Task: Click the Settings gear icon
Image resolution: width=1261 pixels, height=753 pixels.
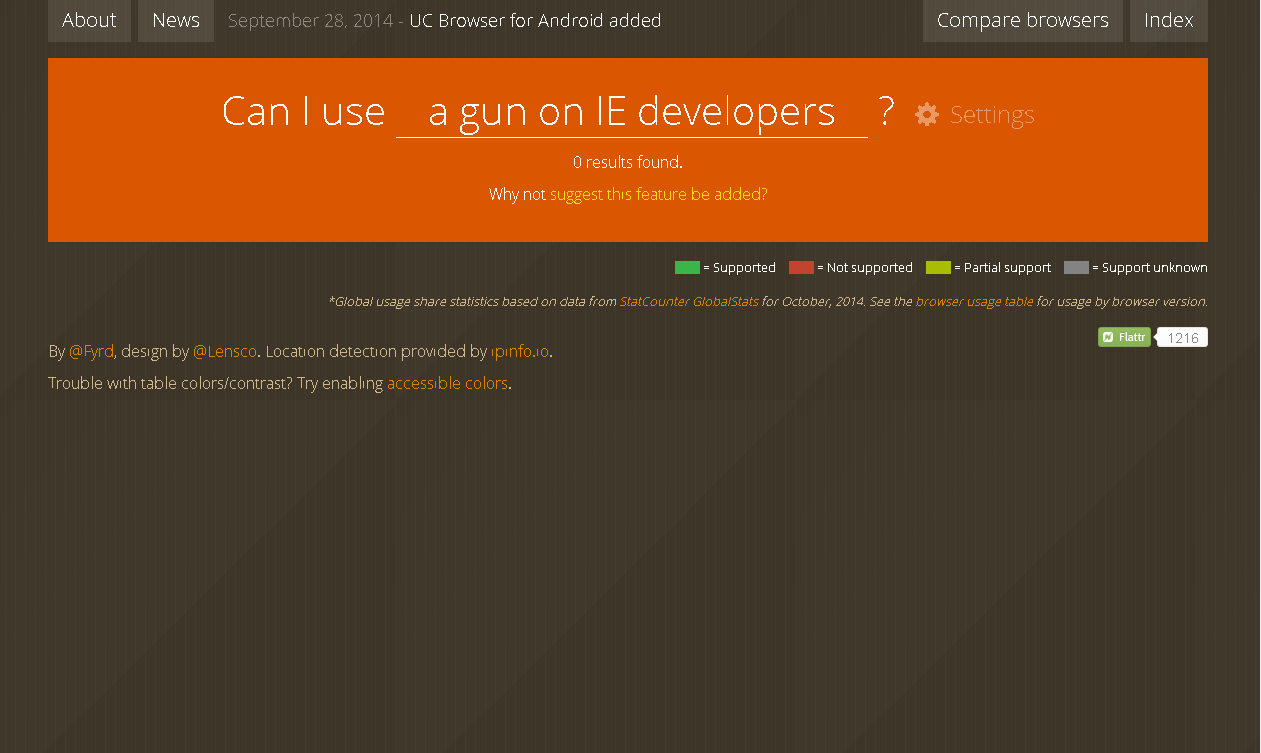Action: (927, 114)
